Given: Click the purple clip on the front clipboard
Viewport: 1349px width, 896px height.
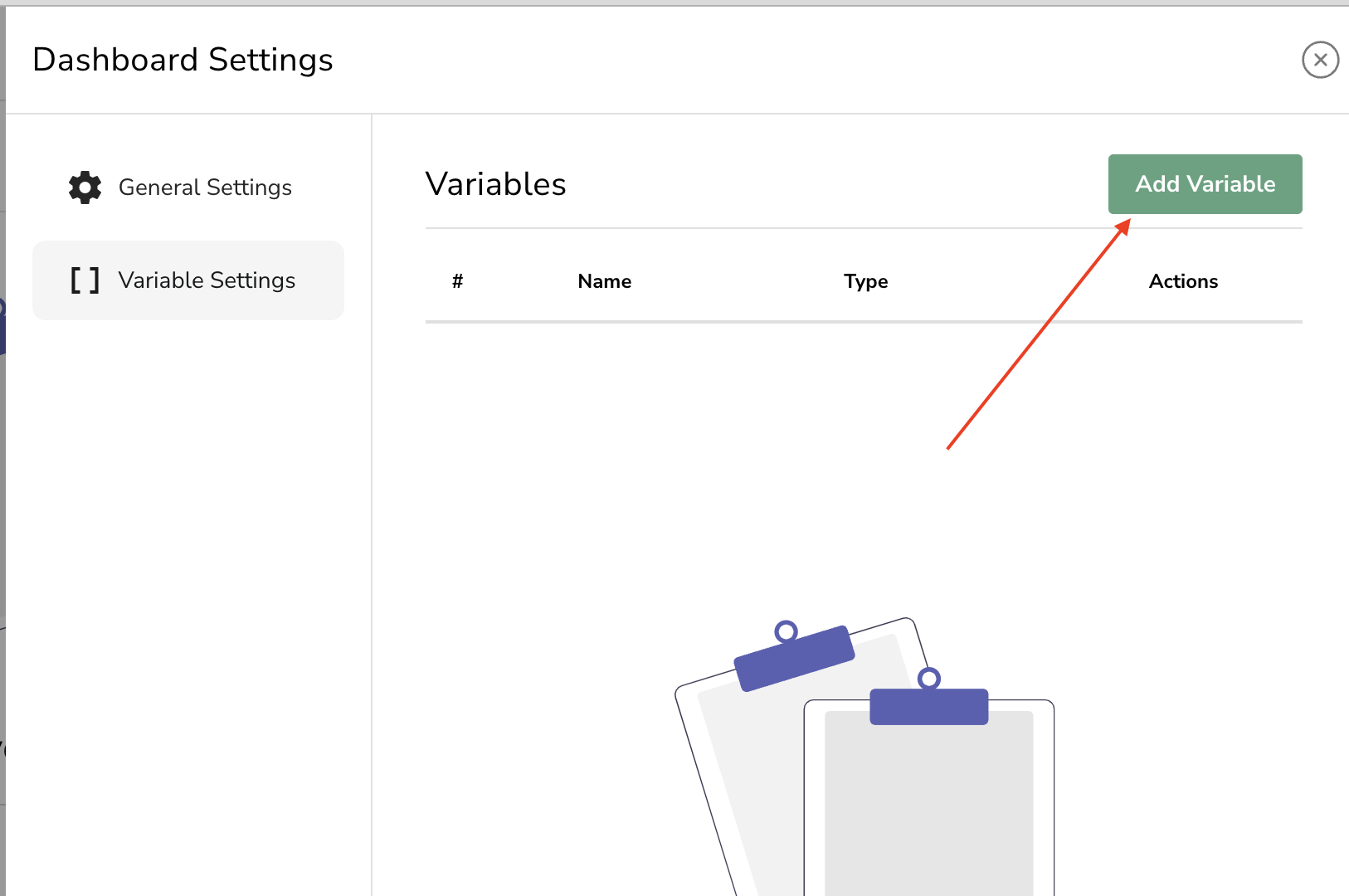Looking at the screenshot, I should [x=929, y=707].
